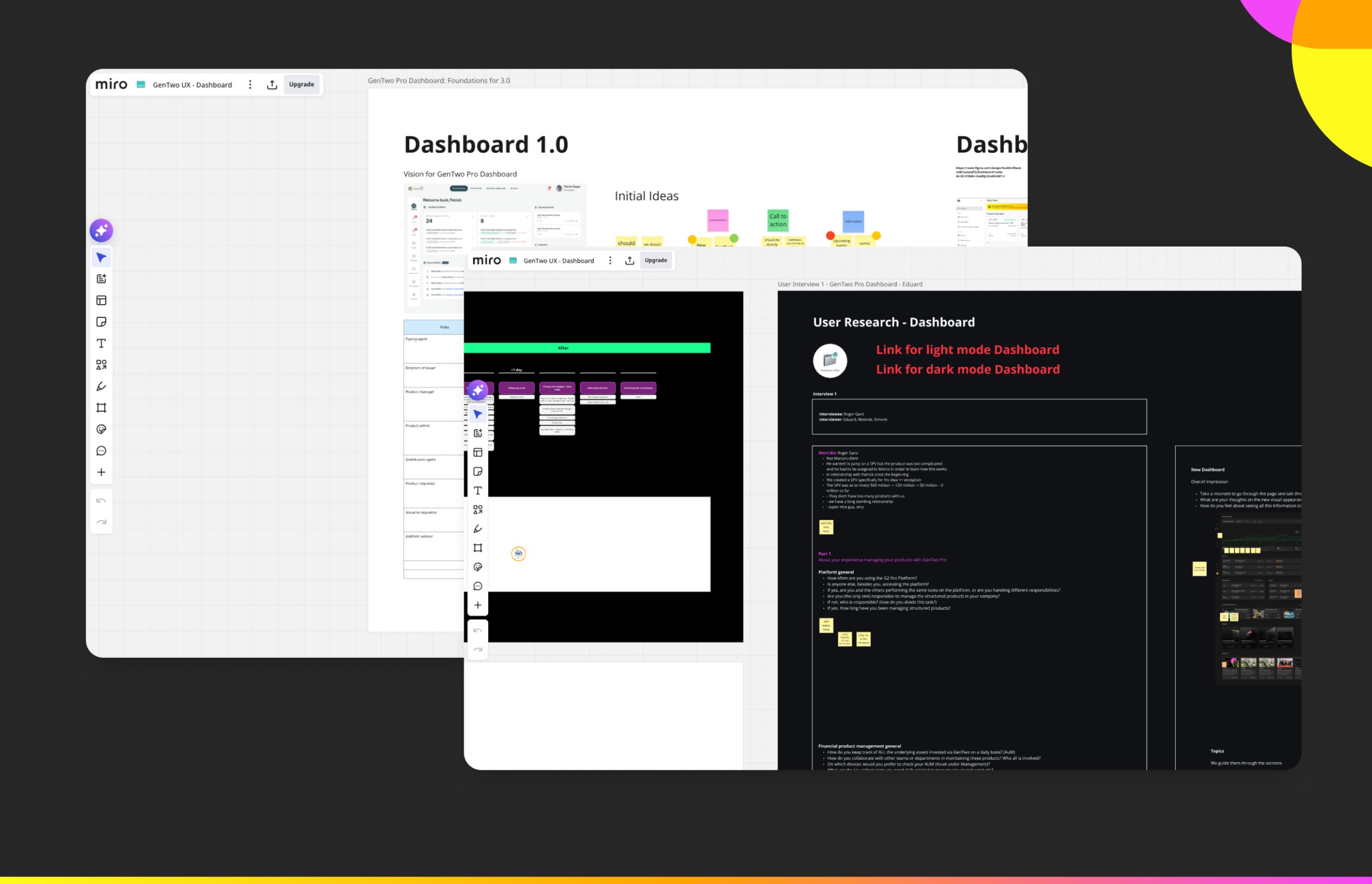Viewport: 1372px width, 884px height.
Task: Open the AI sparkle assistant in back Miro window
Action: 101,231
